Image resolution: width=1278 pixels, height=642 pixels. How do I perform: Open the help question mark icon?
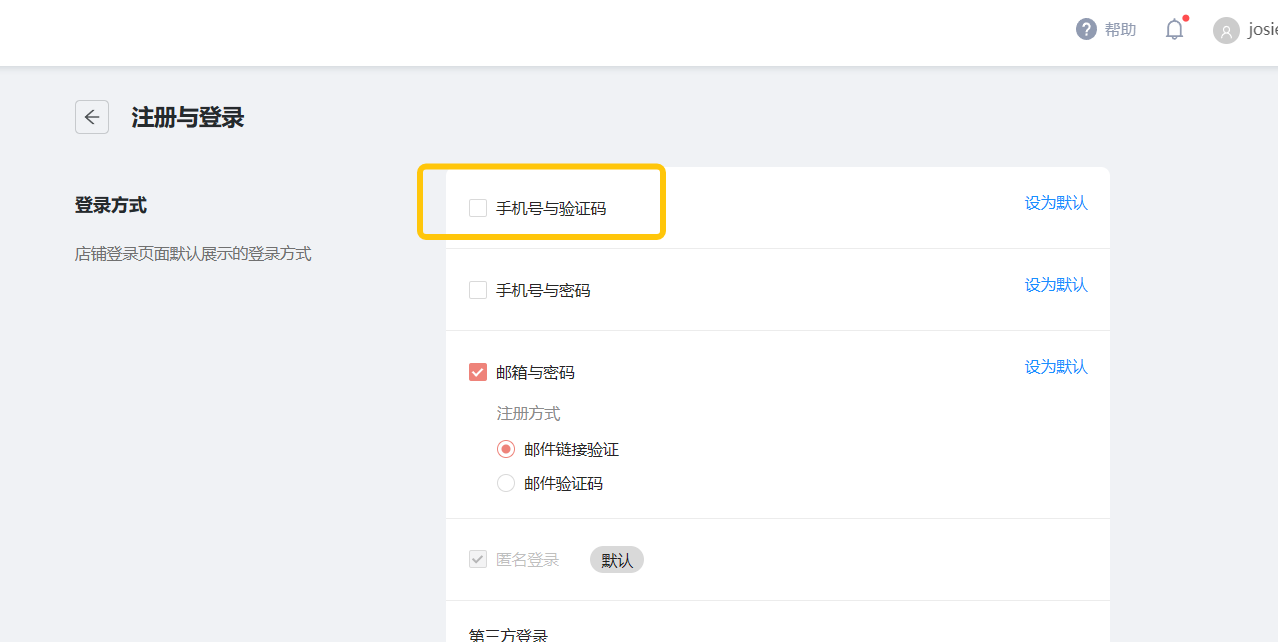[x=1086, y=29]
